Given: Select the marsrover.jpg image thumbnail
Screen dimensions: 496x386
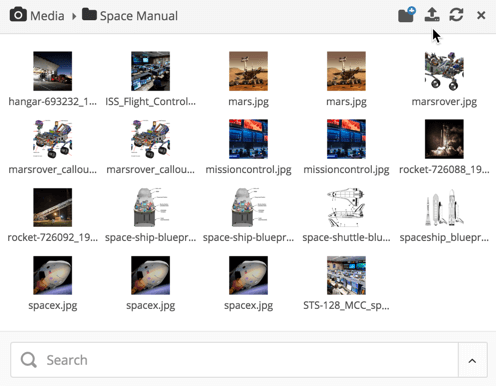Looking at the screenshot, I should pos(444,71).
